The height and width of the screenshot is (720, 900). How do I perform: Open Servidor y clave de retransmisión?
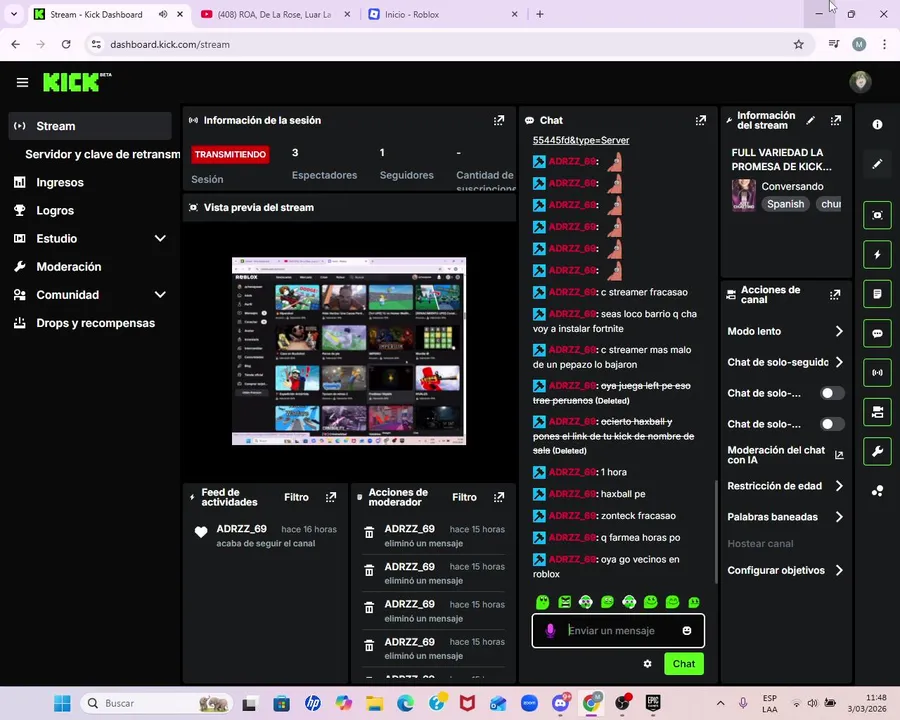103,154
